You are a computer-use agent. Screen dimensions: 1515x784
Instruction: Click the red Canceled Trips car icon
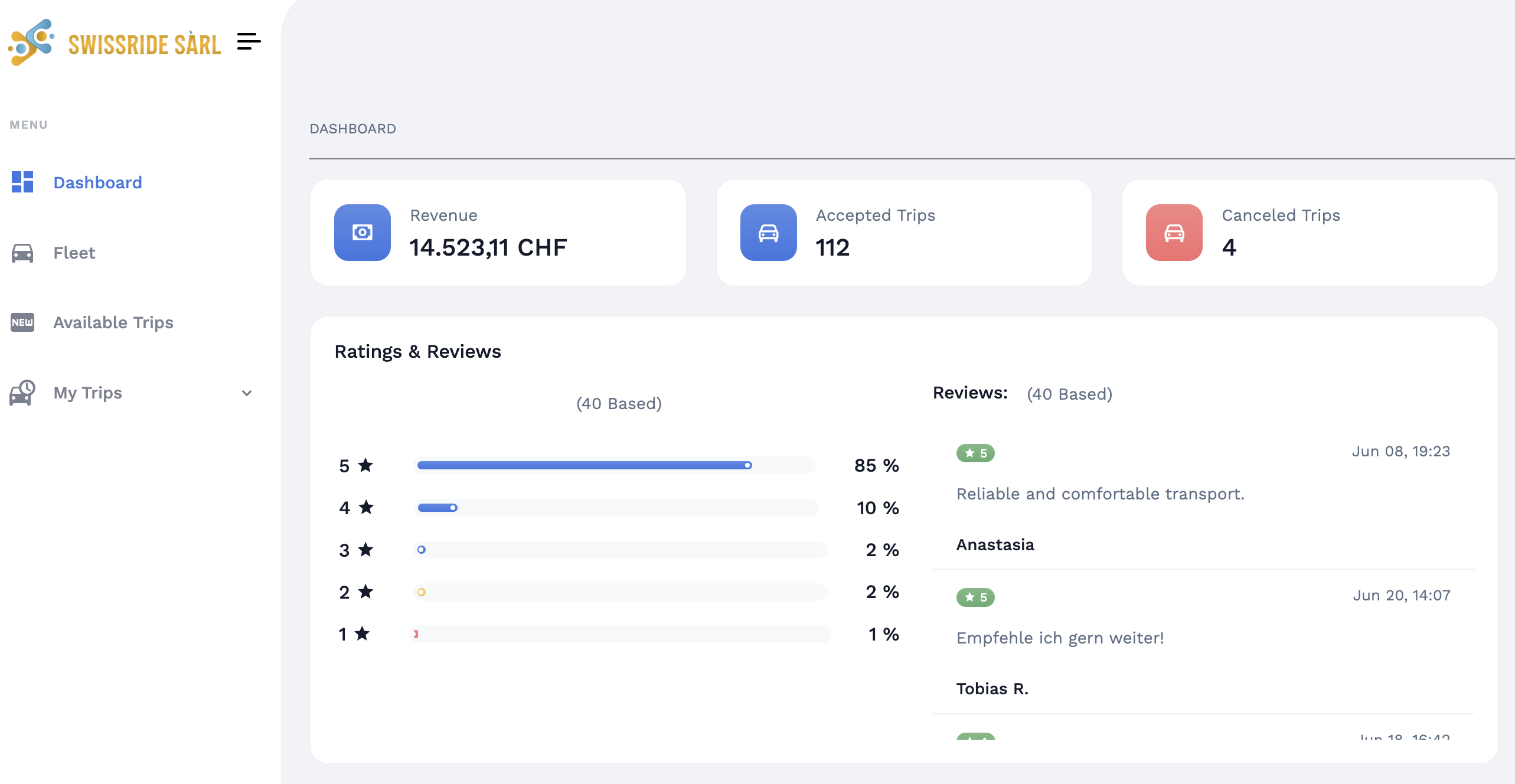tap(1174, 233)
